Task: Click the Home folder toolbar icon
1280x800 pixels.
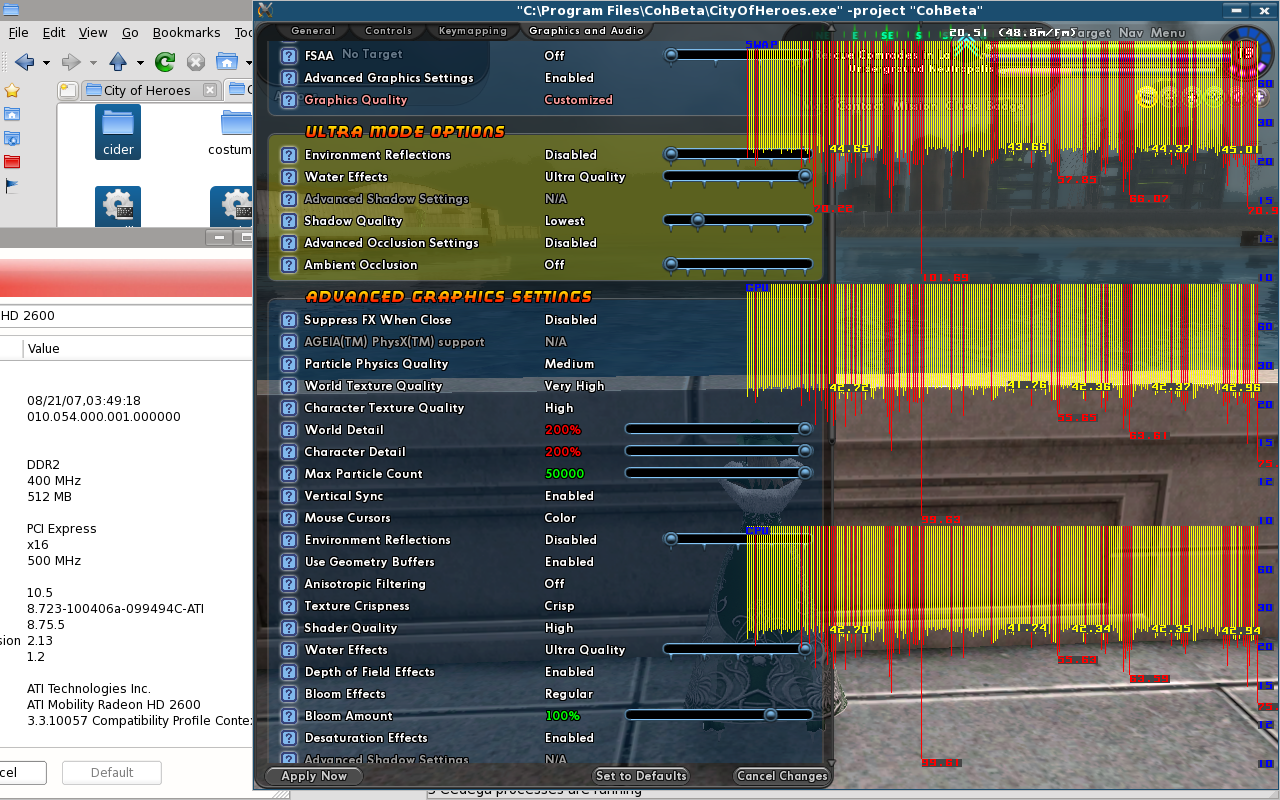Action: [226, 62]
